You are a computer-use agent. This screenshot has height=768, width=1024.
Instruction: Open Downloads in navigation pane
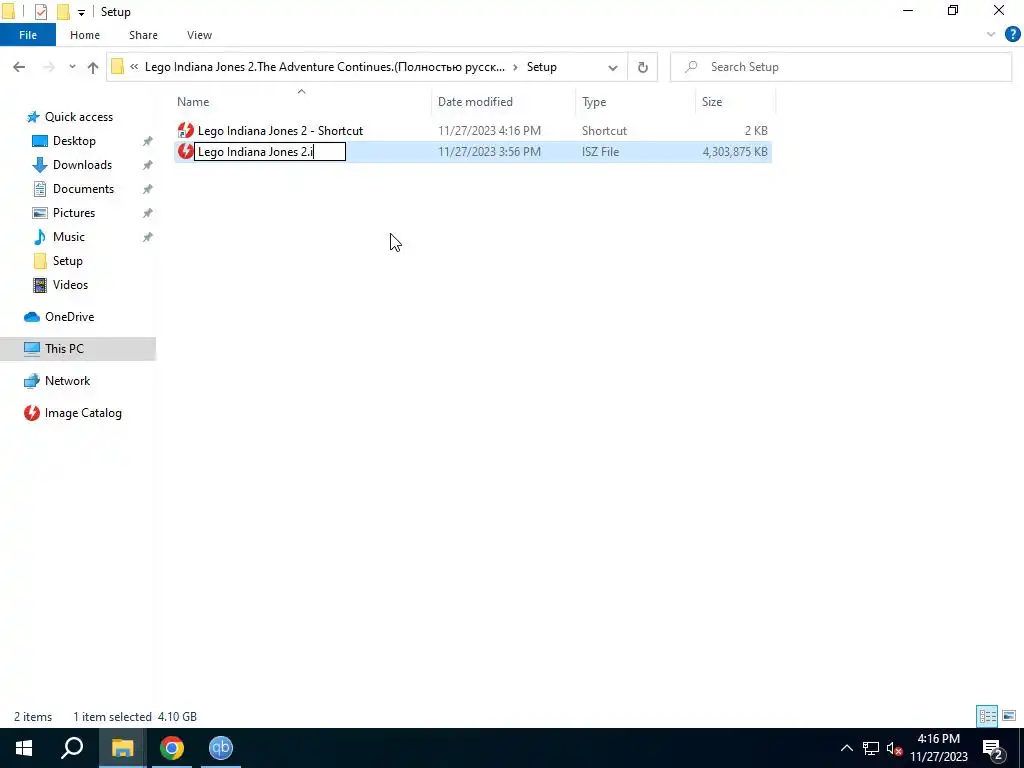click(82, 165)
